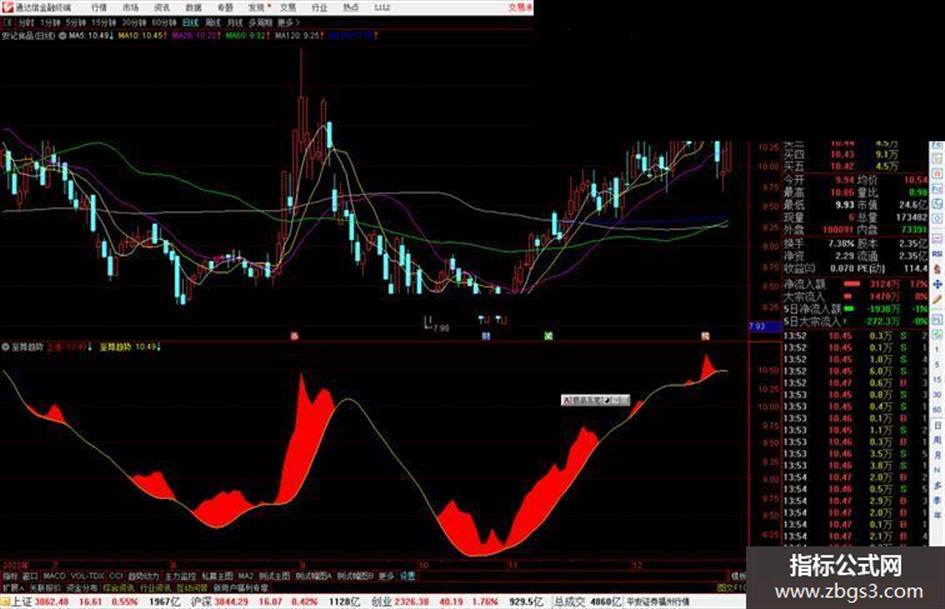Screen dimensions: 945x609
Task: Expand the 更多> period options
Action: (x=288, y=23)
